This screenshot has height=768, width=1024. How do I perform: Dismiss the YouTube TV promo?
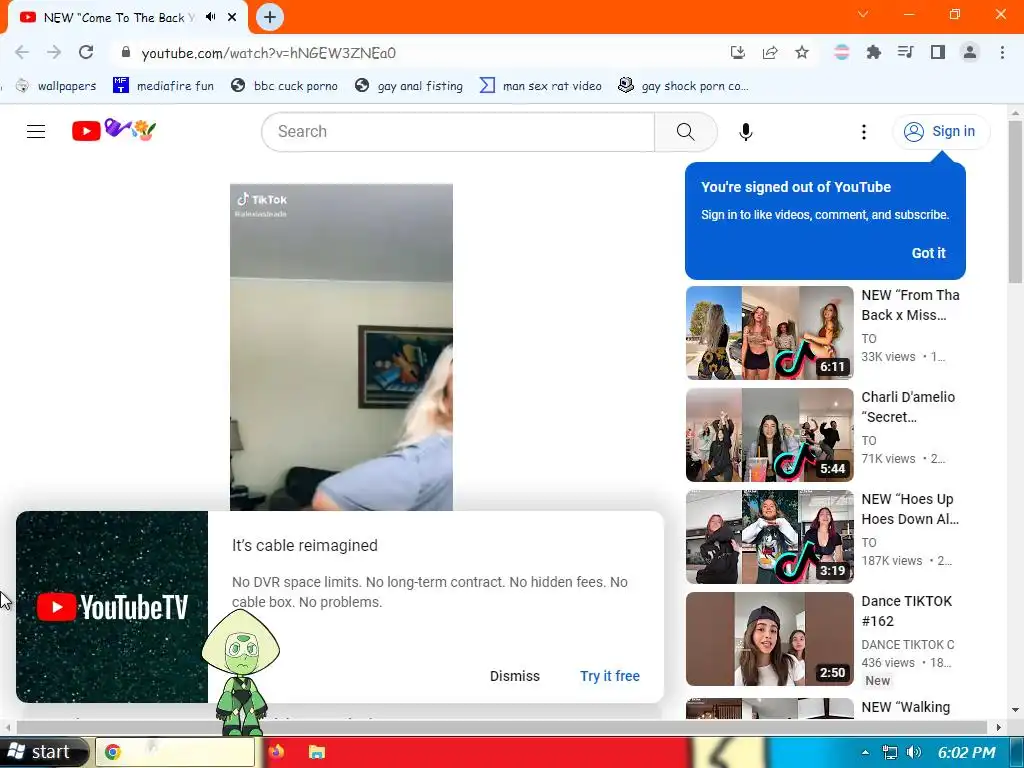[x=515, y=676]
